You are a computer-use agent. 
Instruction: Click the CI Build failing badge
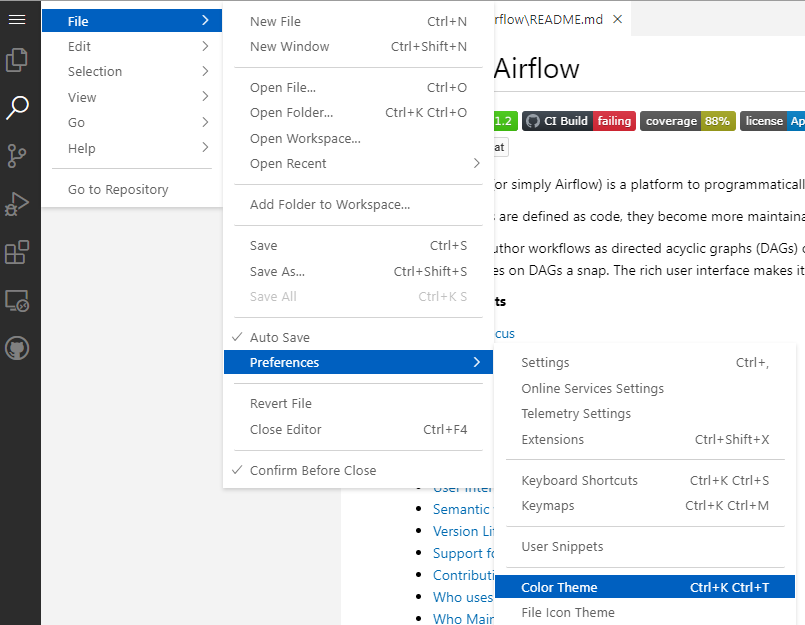click(579, 121)
